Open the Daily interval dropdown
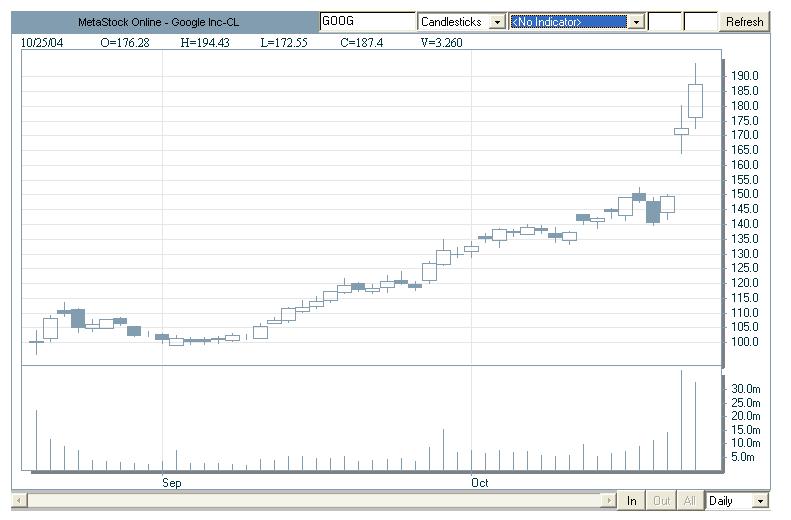The image size is (791, 520). click(760, 501)
